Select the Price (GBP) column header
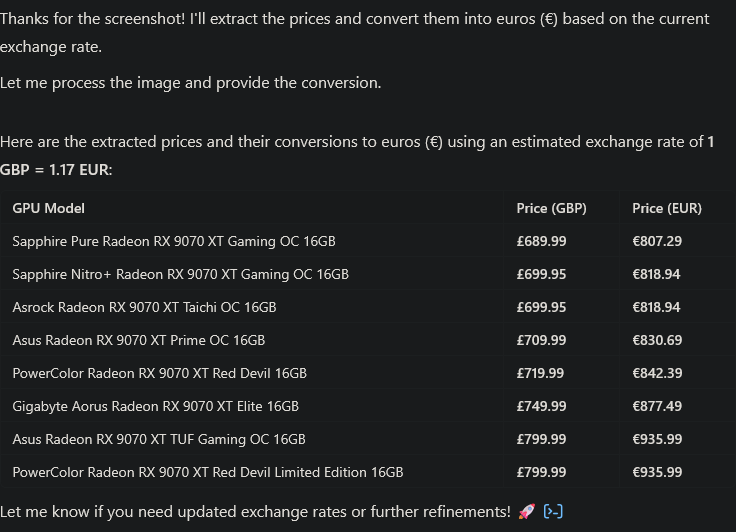736x532 pixels. tap(552, 208)
